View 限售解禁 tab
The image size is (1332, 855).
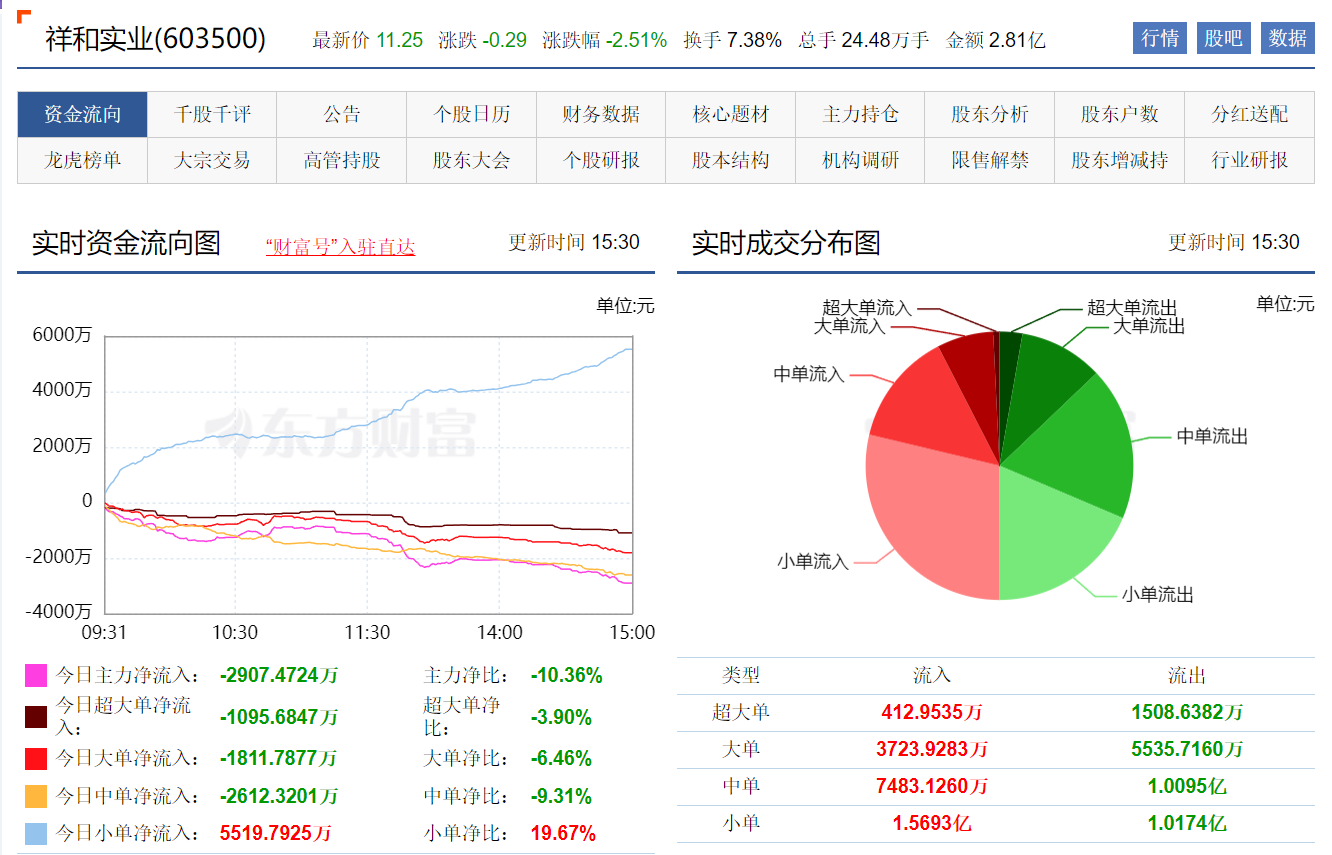pyautogui.click(x=990, y=160)
